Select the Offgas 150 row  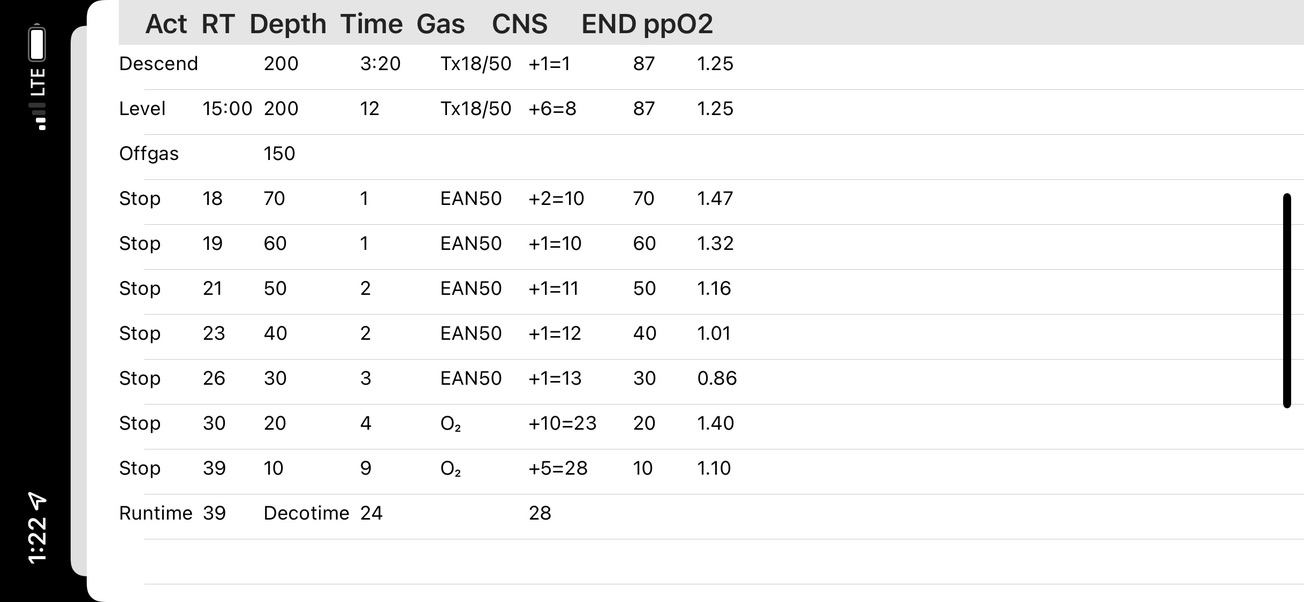pyautogui.click(x=711, y=154)
